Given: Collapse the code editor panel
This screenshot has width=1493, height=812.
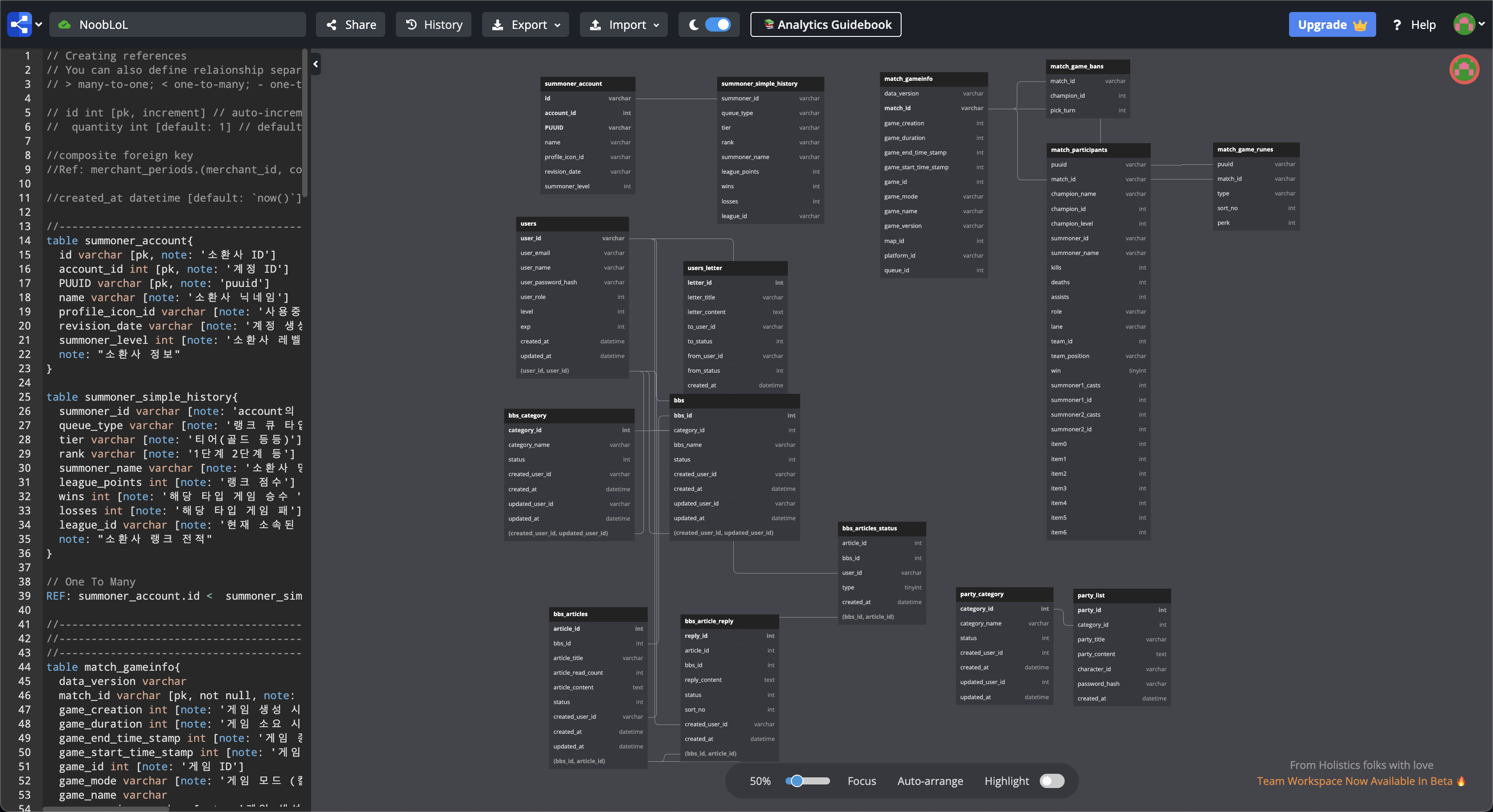Looking at the screenshot, I should 316,64.
